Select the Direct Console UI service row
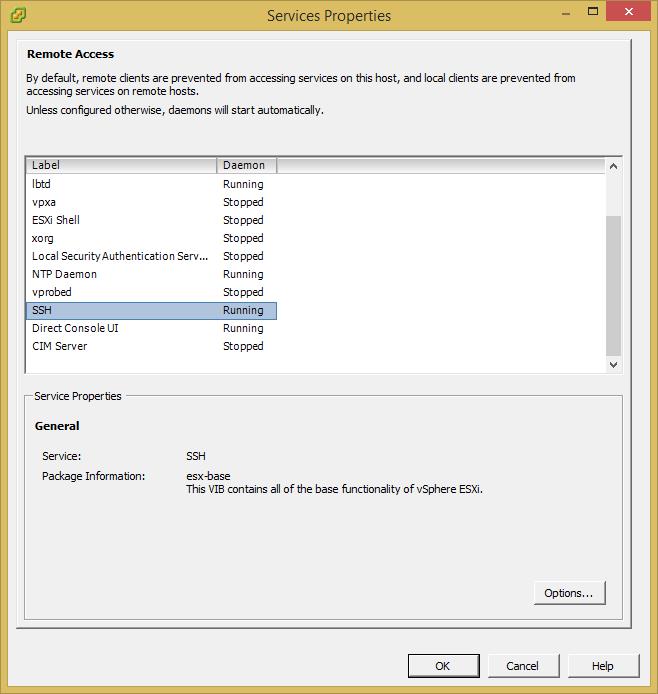Image resolution: width=658 pixels, height=694 pixels. click(151, 328)
